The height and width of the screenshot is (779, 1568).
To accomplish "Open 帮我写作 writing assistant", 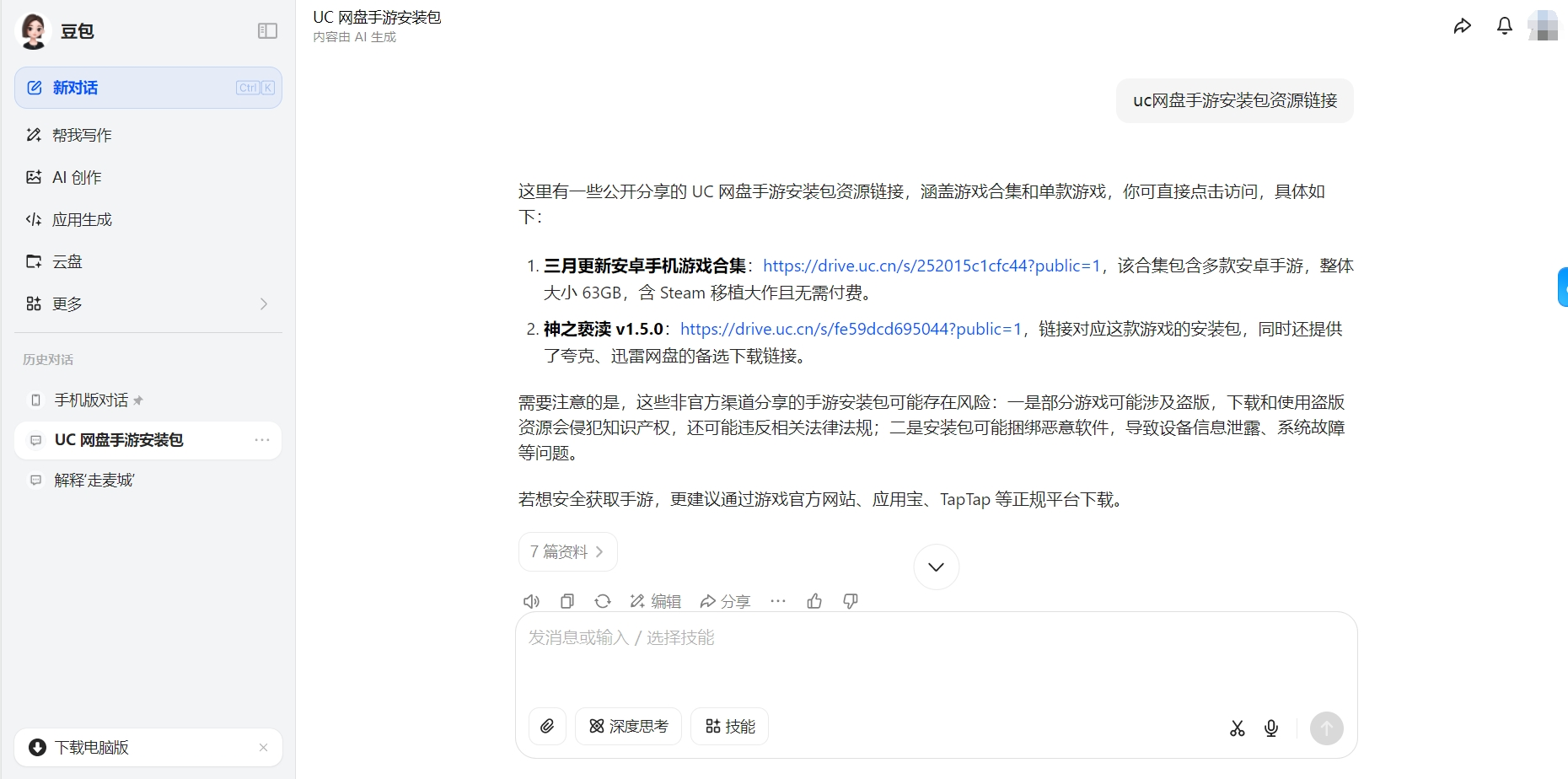I will (148, 135).
